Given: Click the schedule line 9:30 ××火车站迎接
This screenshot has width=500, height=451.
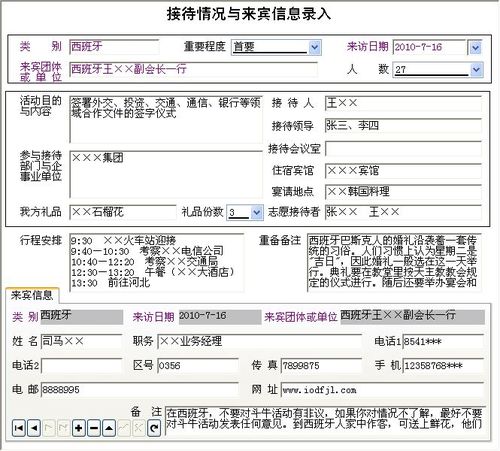Looking at the screenshot, I should (x=123, y=240).
